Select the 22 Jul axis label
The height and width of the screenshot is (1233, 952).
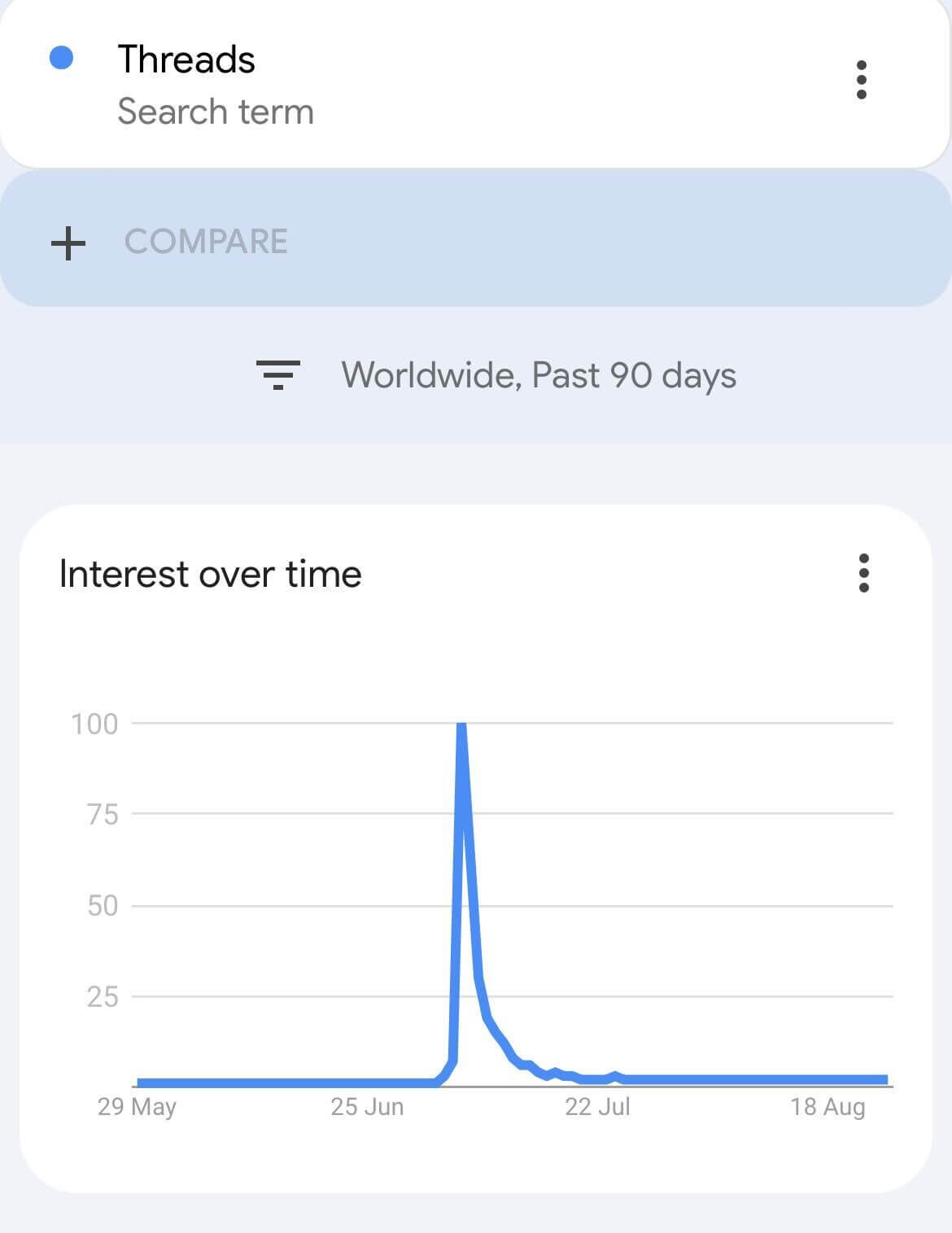597,1107
